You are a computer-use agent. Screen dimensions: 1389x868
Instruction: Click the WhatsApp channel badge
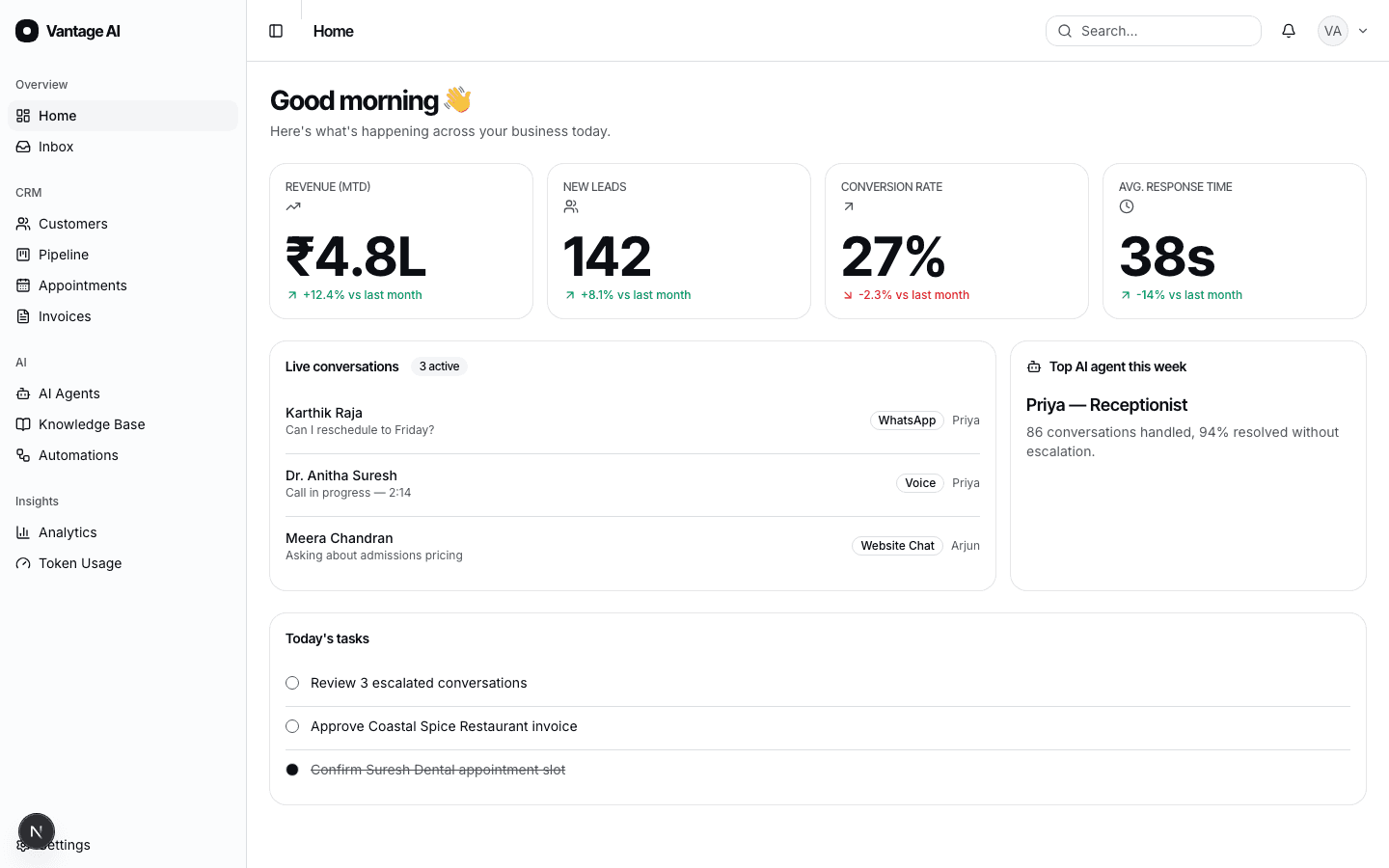[x=907, y=420]
